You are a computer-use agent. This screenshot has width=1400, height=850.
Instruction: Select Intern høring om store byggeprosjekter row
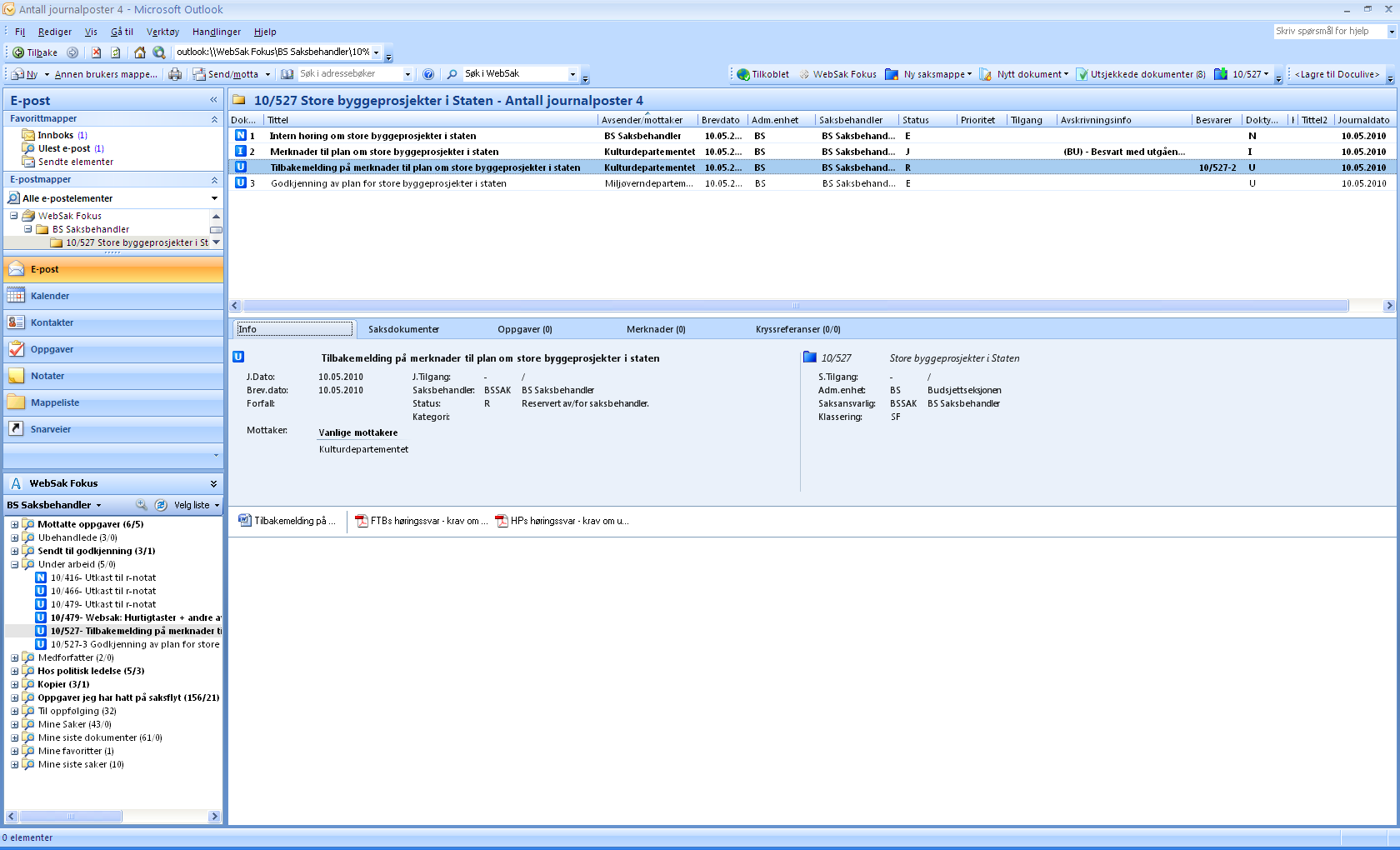pyautogui.click(x=812, y=136)
